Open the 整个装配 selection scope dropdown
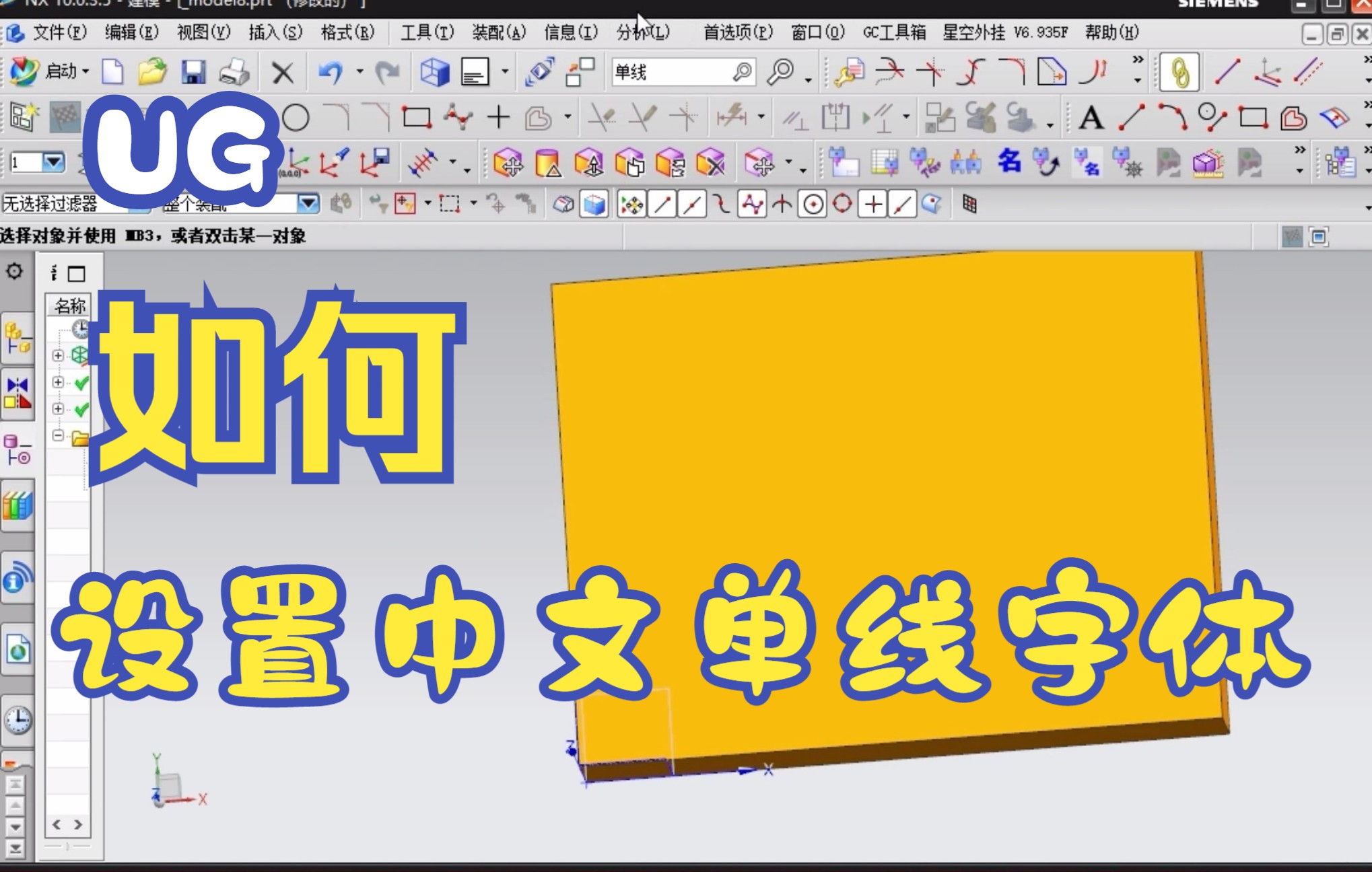This screenshot has width=1372, height=872. pyautogui.click(x=308, y=203)
